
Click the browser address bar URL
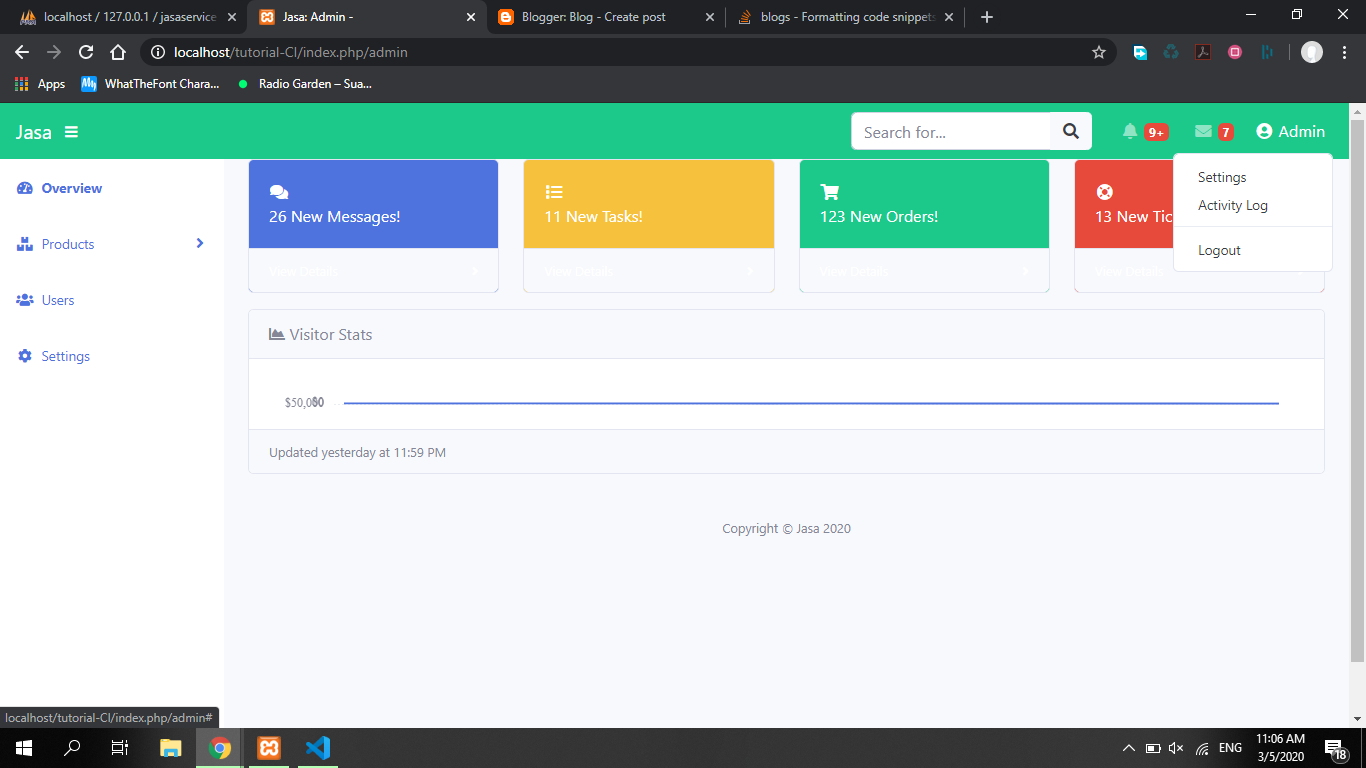(x=291, y=52)
